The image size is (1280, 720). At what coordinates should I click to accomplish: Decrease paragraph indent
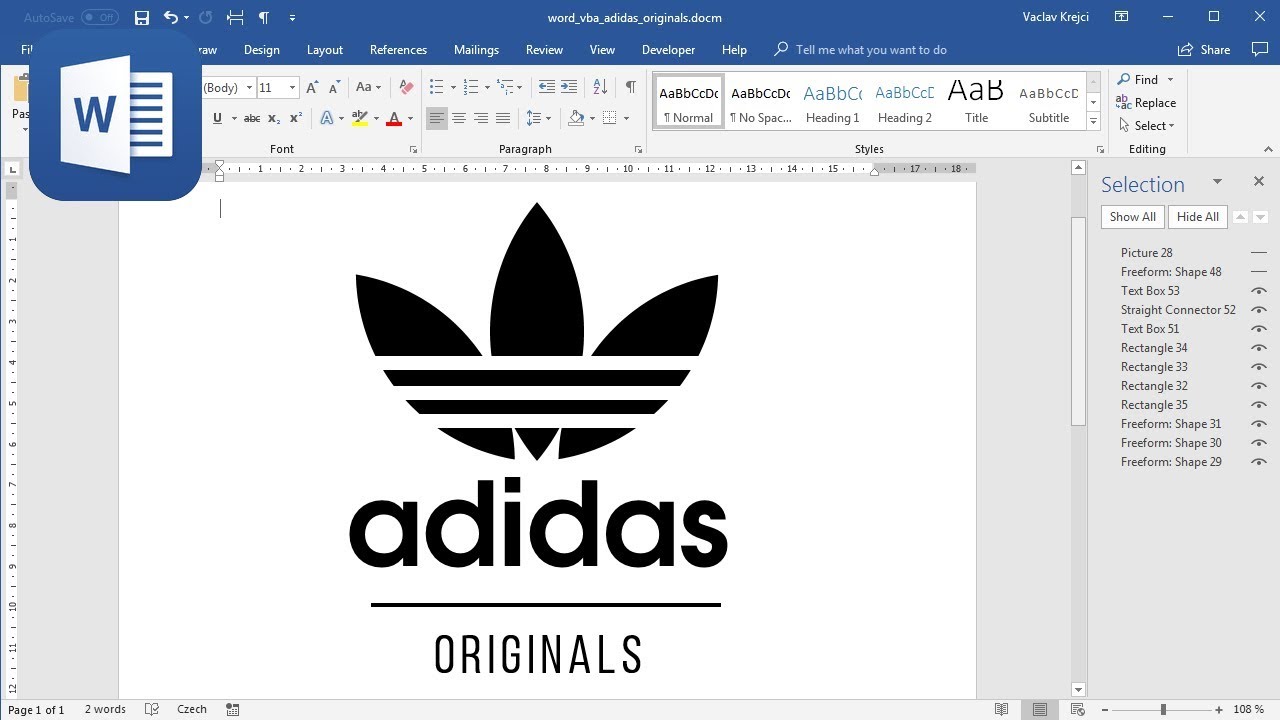(547, 88)
